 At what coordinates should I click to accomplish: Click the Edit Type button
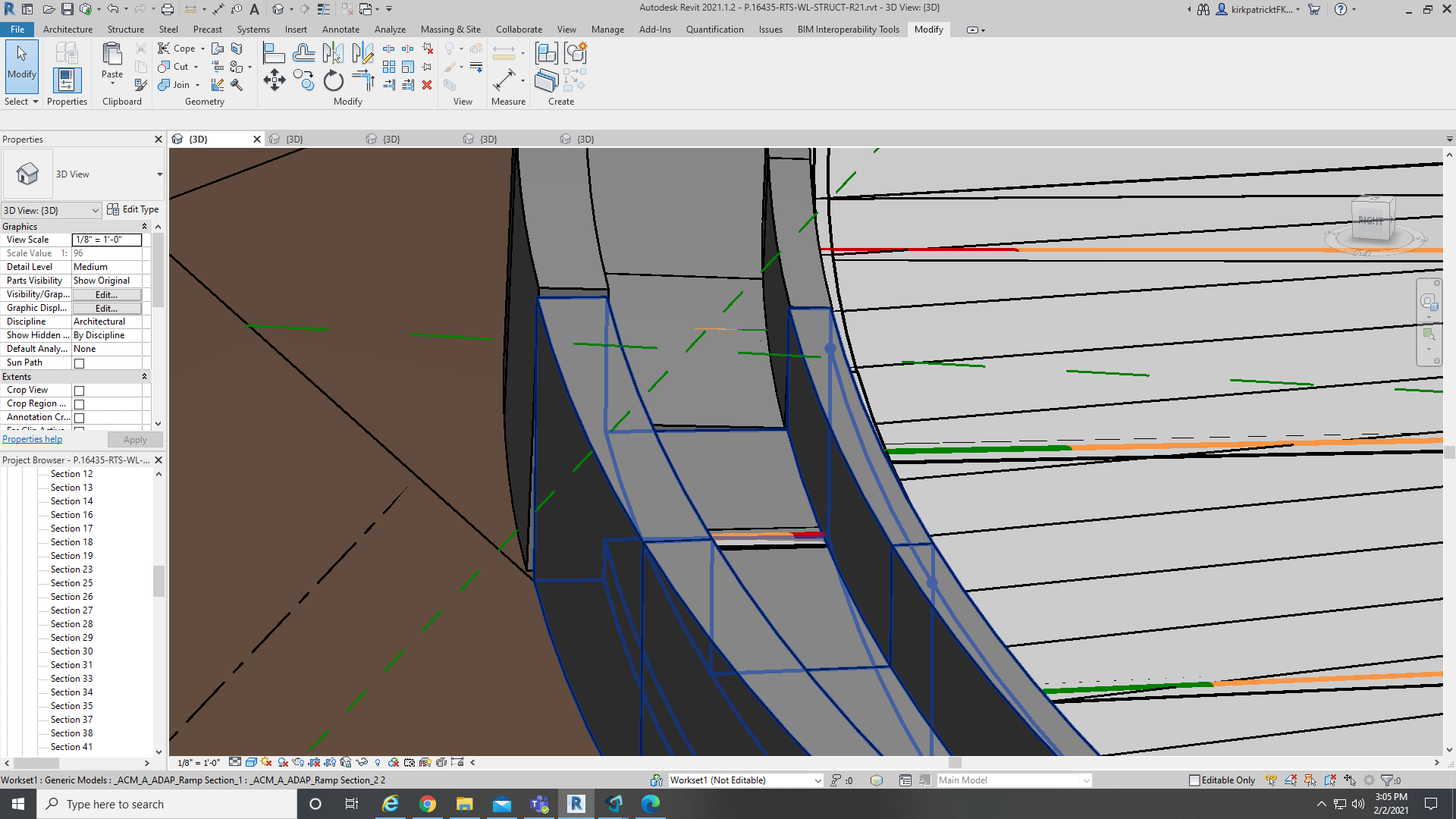click(x=133, y=209)
